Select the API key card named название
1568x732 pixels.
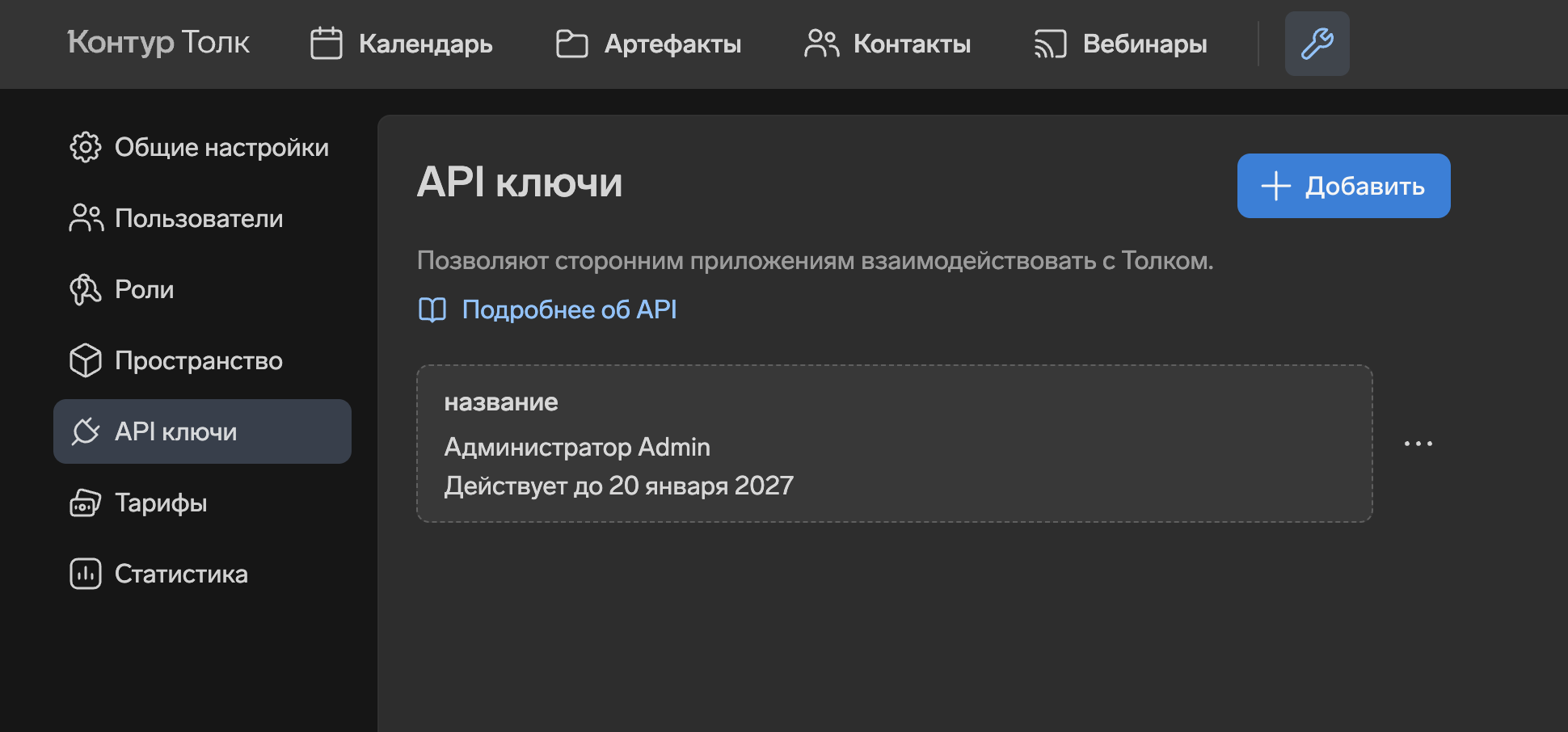[894, 444]
